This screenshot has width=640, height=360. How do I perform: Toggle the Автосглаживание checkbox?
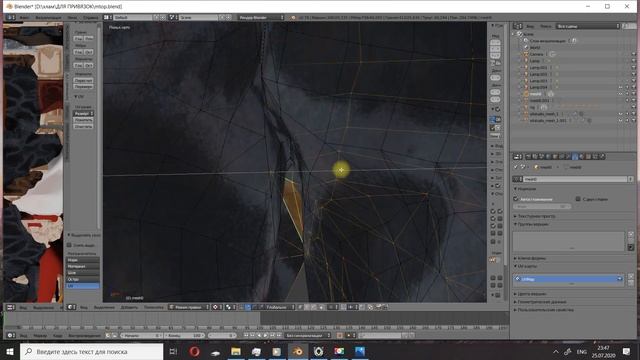point(516,199)
